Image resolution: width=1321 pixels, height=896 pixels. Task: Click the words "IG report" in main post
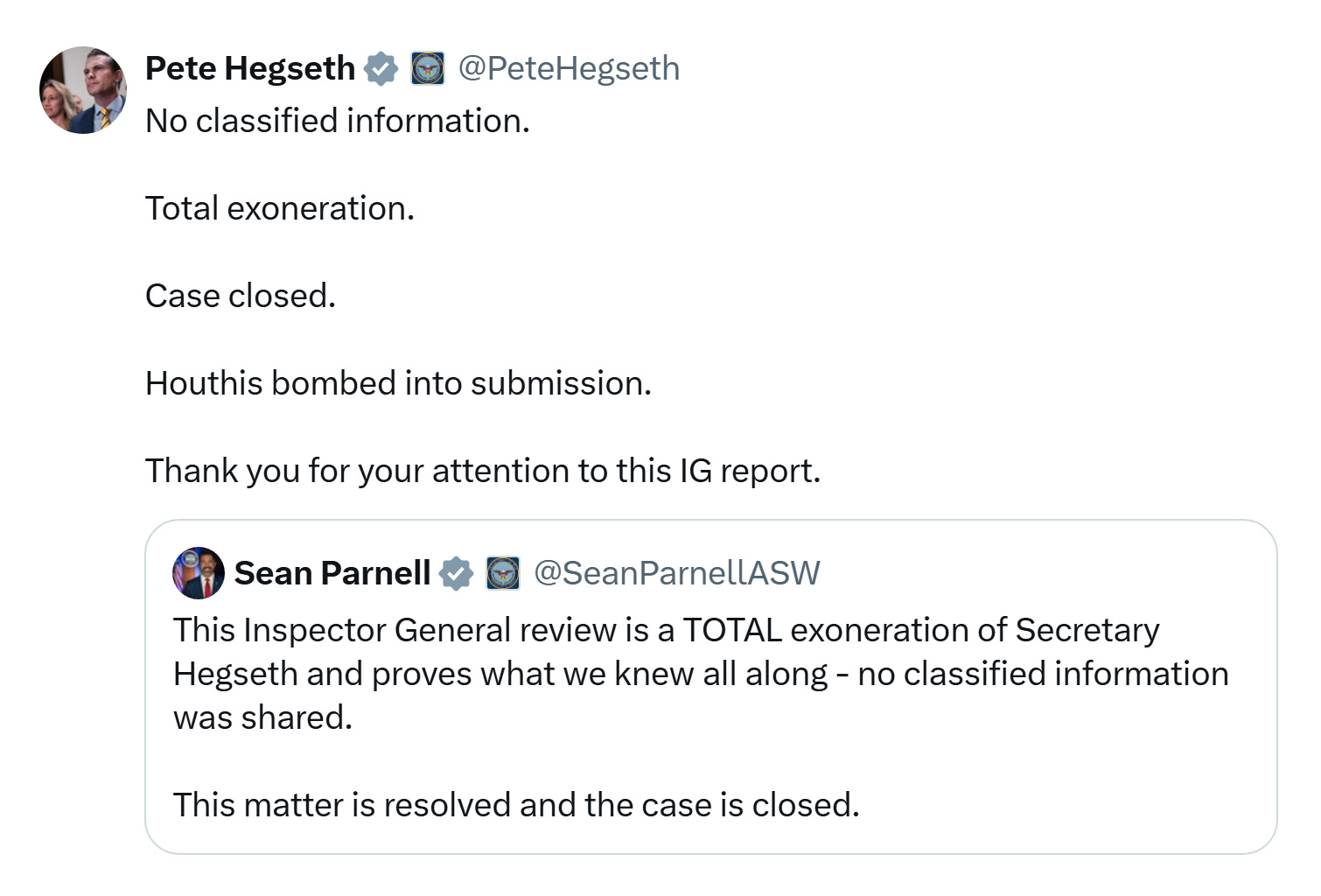[x=750, y=471]
